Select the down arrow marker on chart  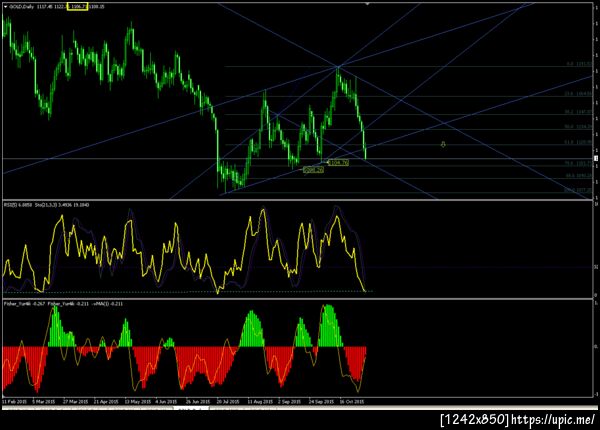click(x=443, y=144)
